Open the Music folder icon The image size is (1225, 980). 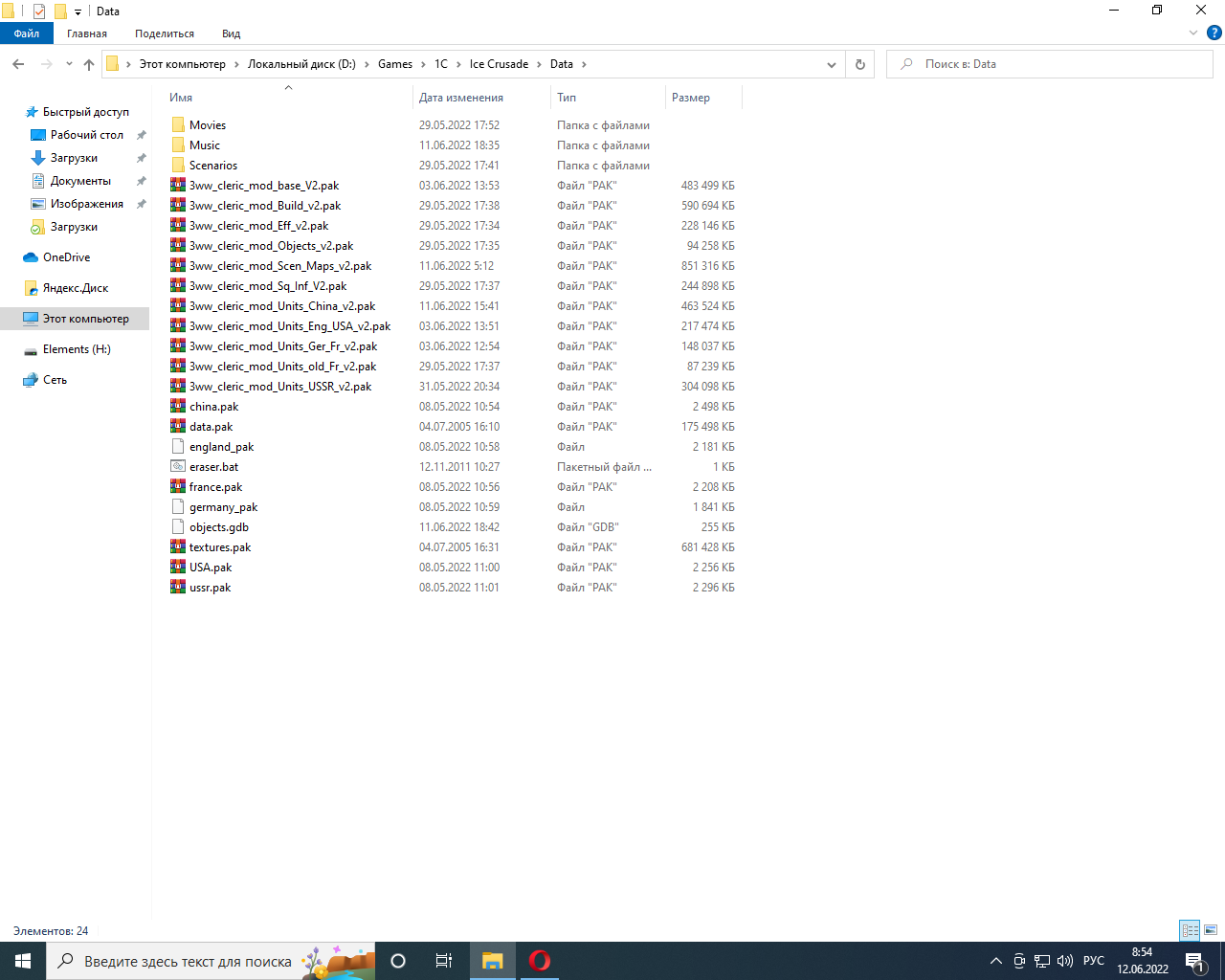tap(178, 145)
